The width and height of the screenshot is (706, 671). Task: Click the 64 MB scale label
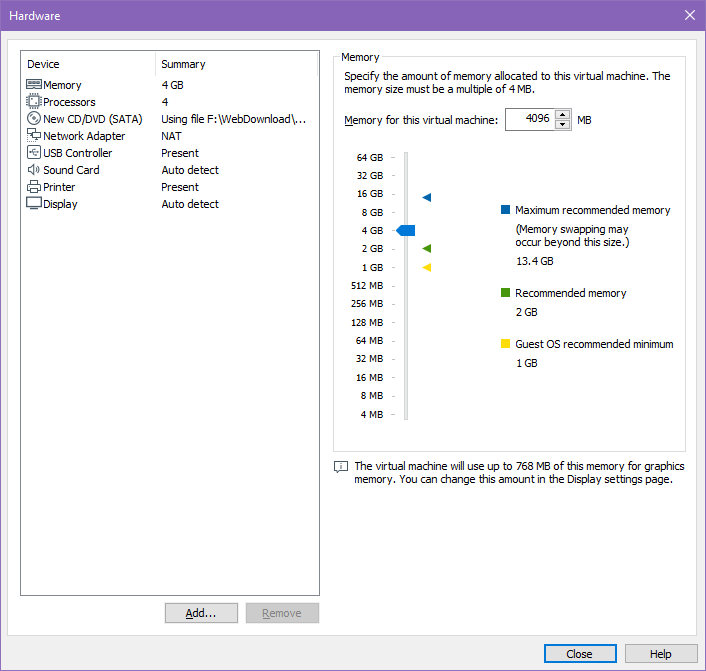click(369, 340)
